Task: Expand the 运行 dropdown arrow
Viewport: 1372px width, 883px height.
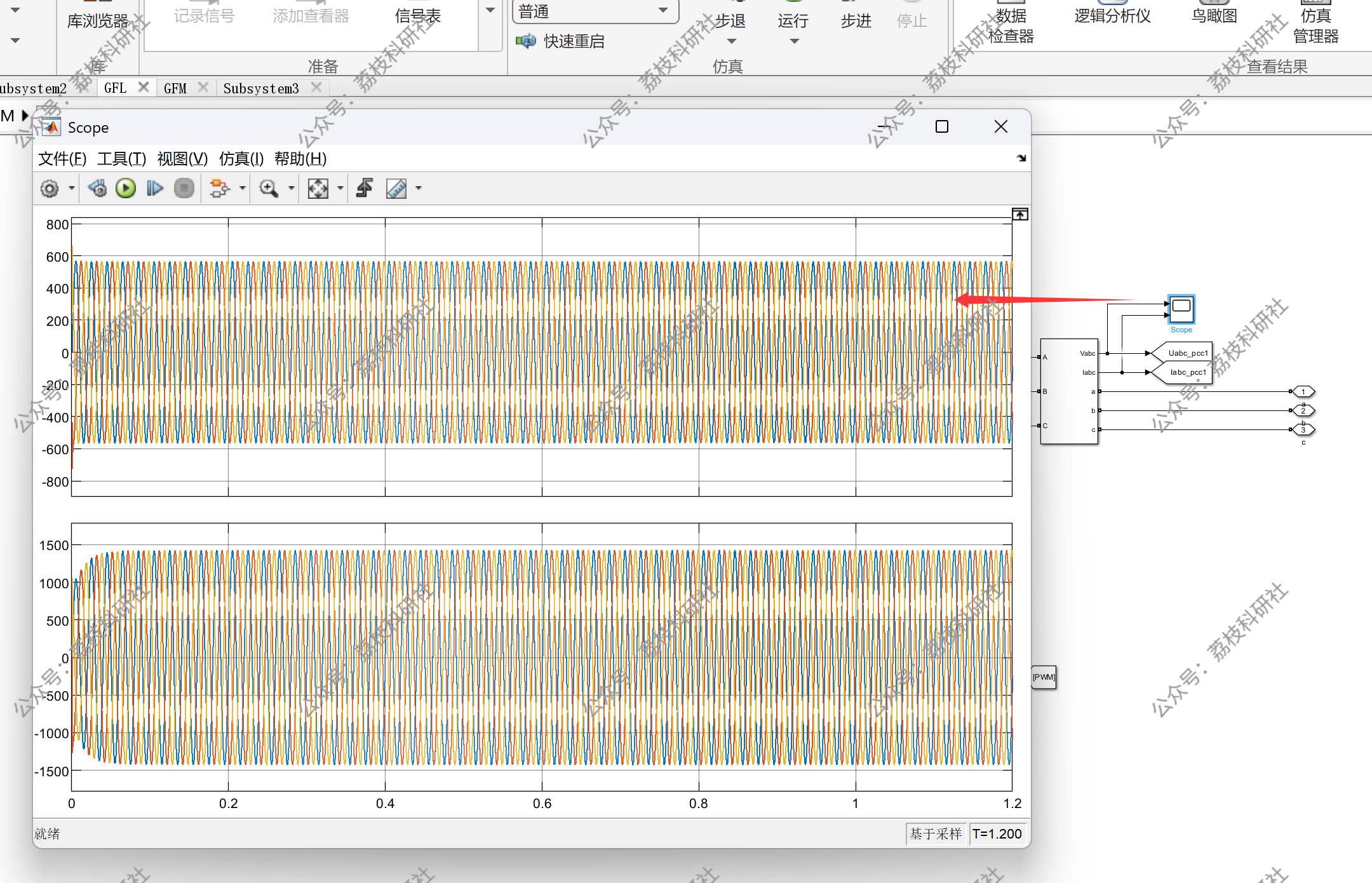Action: [x=795, y=41]
